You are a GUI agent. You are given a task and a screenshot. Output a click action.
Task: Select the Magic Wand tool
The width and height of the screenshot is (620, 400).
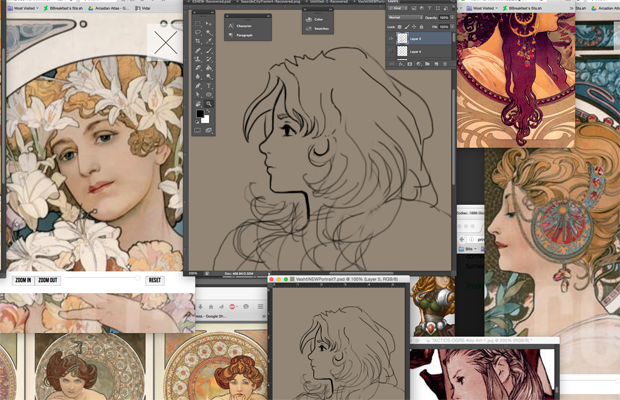tap(209, 33)
